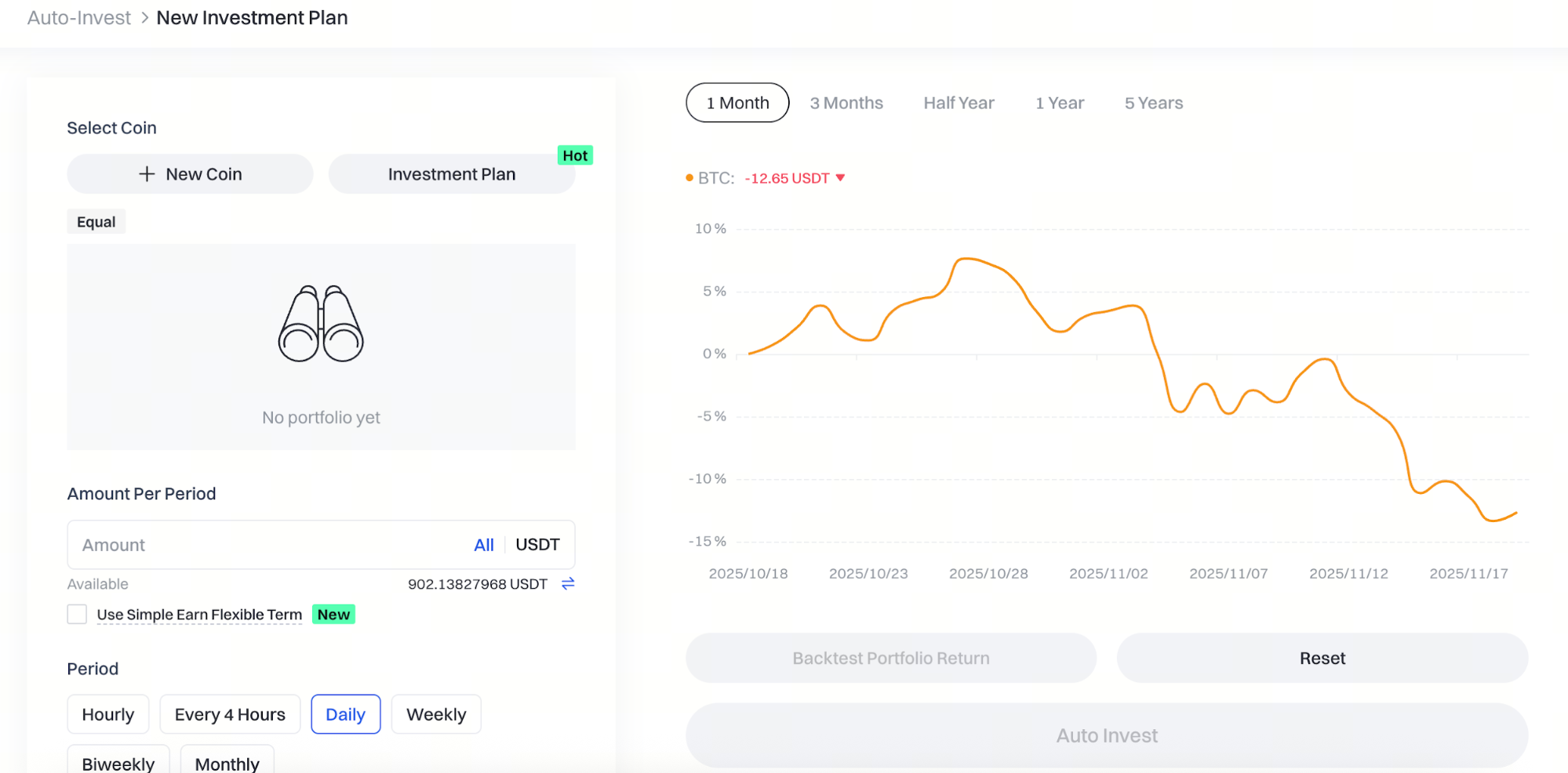Choose the Weekly period option
Viewport: 1568px width, 773px height.
[436, 714]
